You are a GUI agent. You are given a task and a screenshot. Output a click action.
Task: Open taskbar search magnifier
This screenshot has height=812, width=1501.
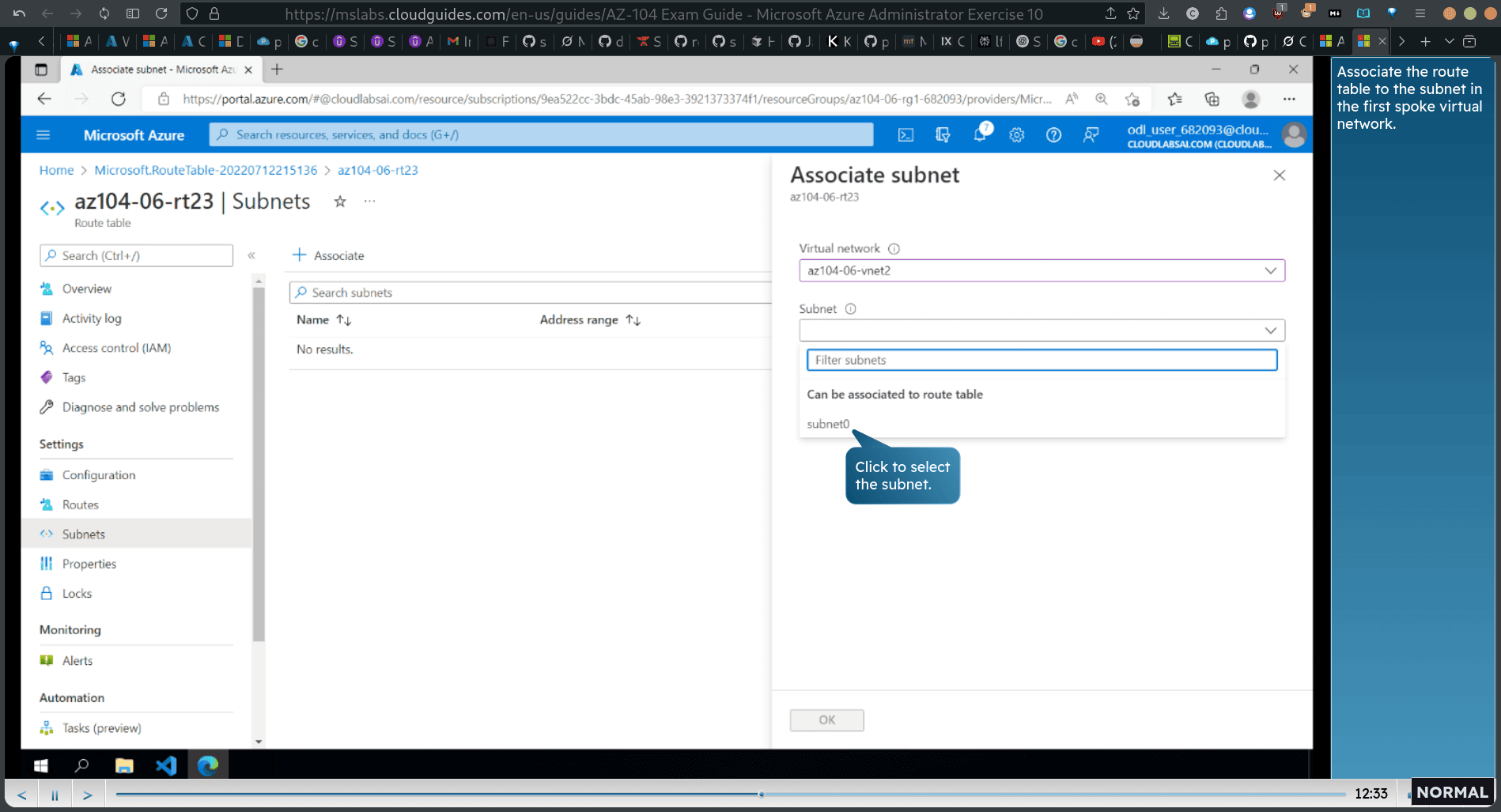tap(81, 765)
